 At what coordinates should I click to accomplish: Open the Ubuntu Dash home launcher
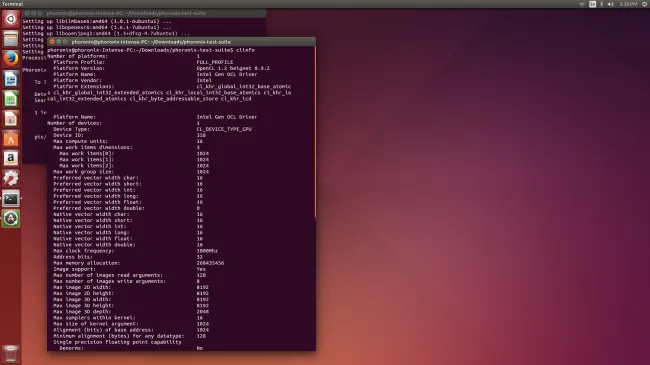(x=11, y=19)
